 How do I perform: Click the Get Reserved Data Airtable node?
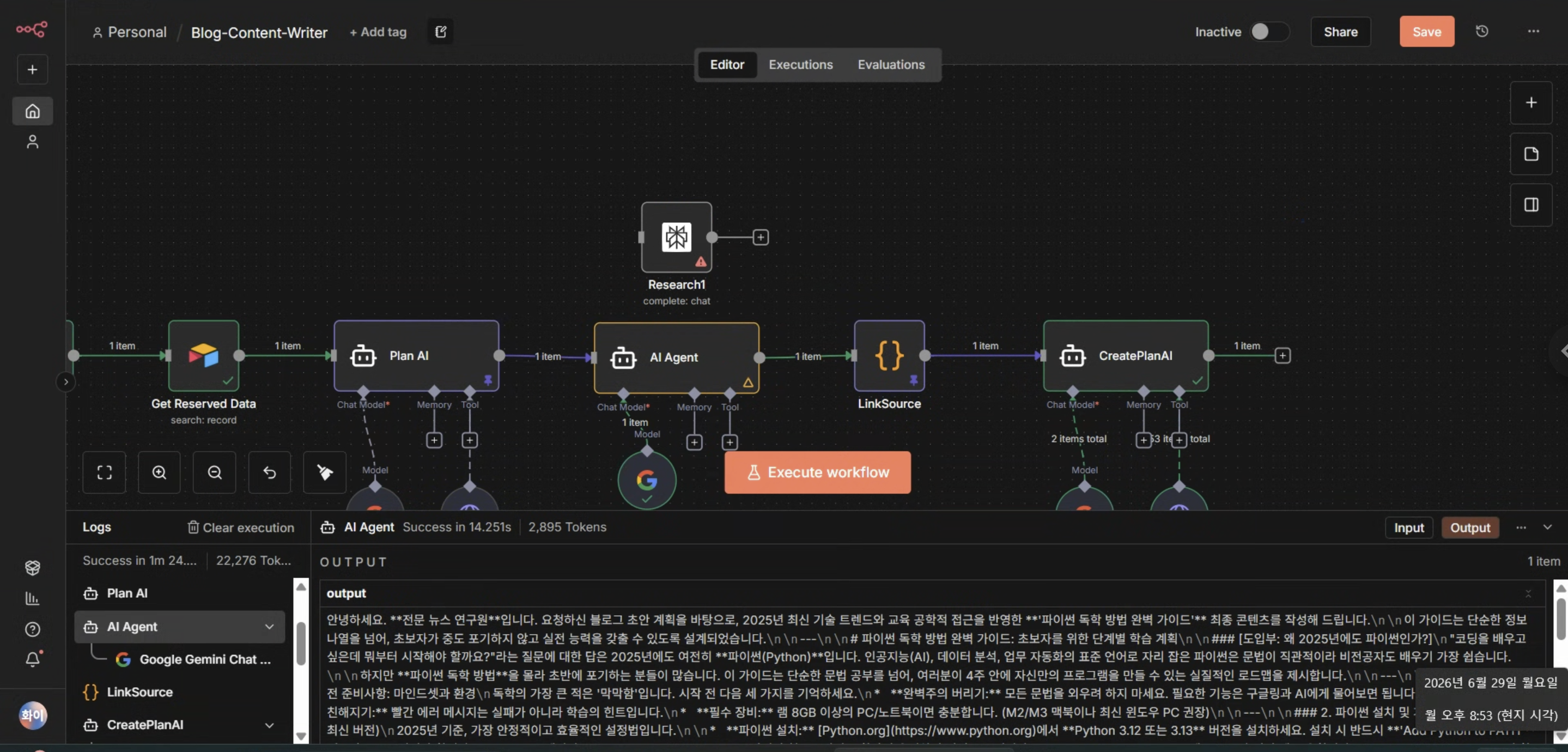203,356
